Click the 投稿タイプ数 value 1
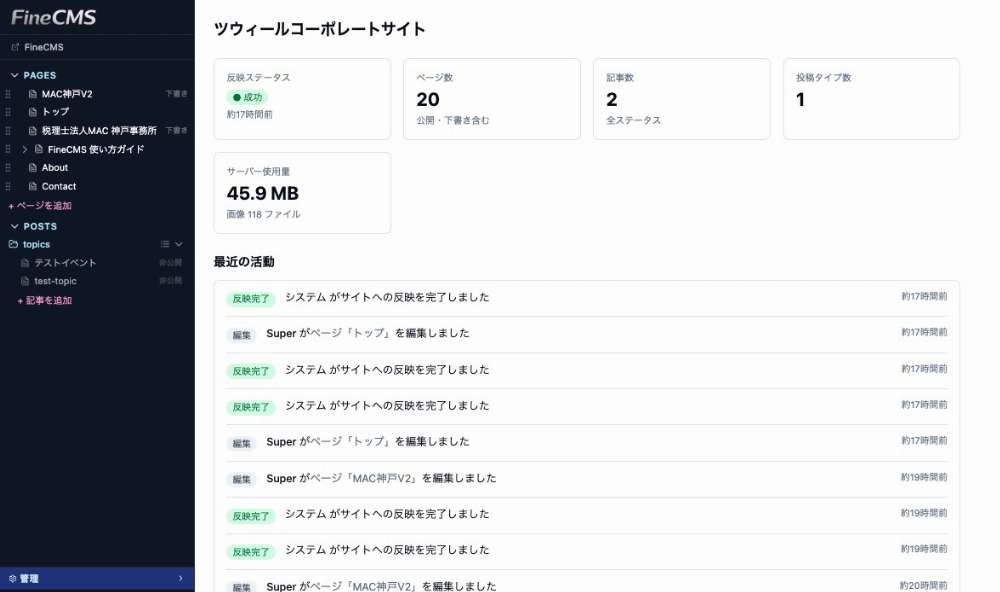The image size is (1000, 592). point(800,100)
